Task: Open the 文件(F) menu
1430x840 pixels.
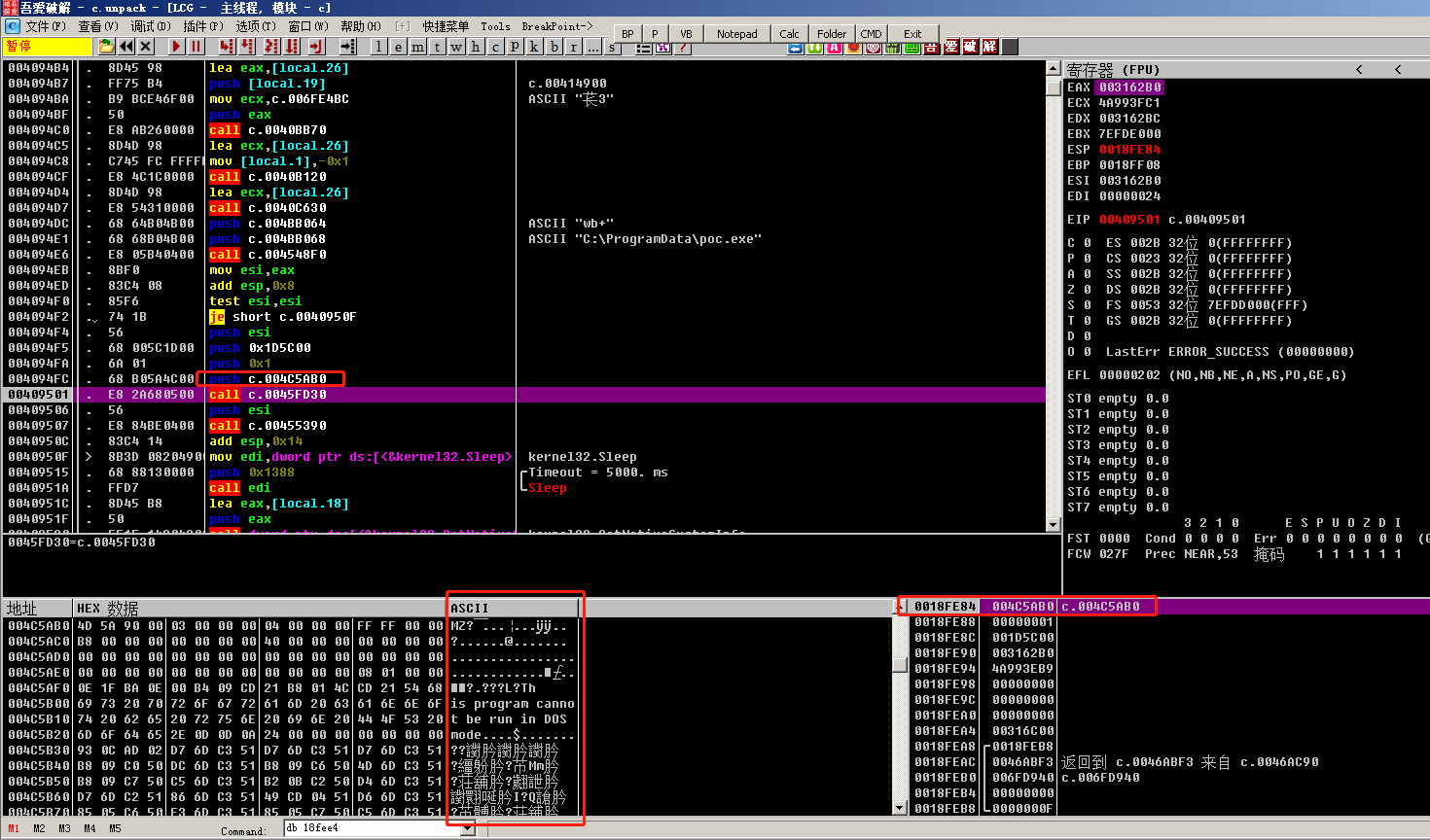Action: tap(46, 26)
